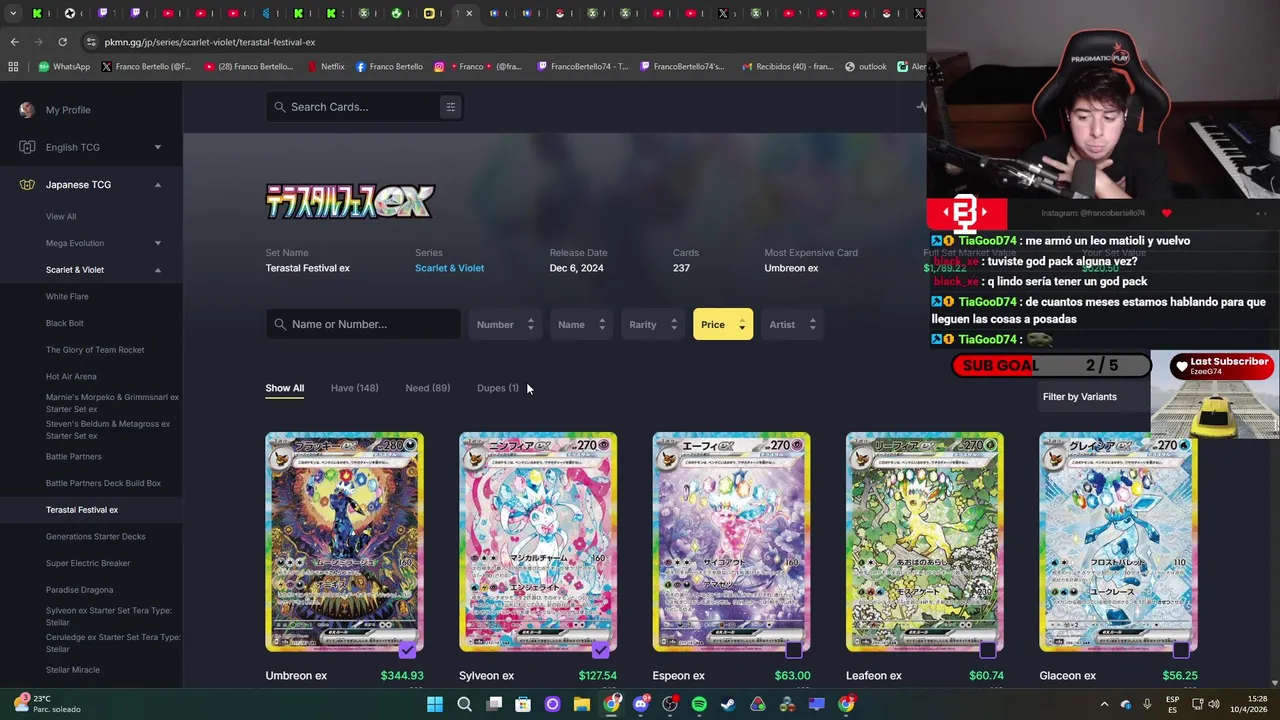Focus the Name or Number filter field
1280x720 pixels.
363,324
